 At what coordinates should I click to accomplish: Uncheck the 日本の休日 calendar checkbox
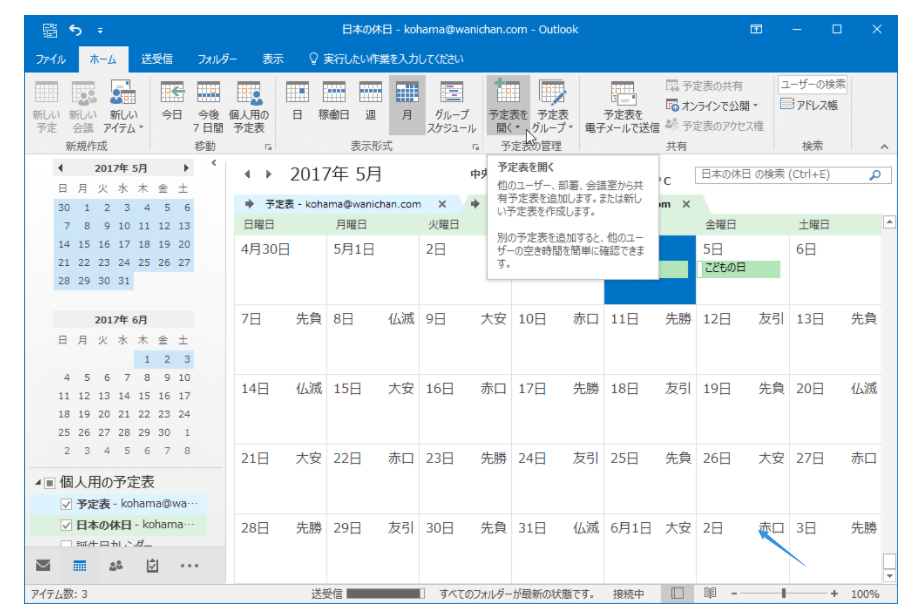(66, 525)
